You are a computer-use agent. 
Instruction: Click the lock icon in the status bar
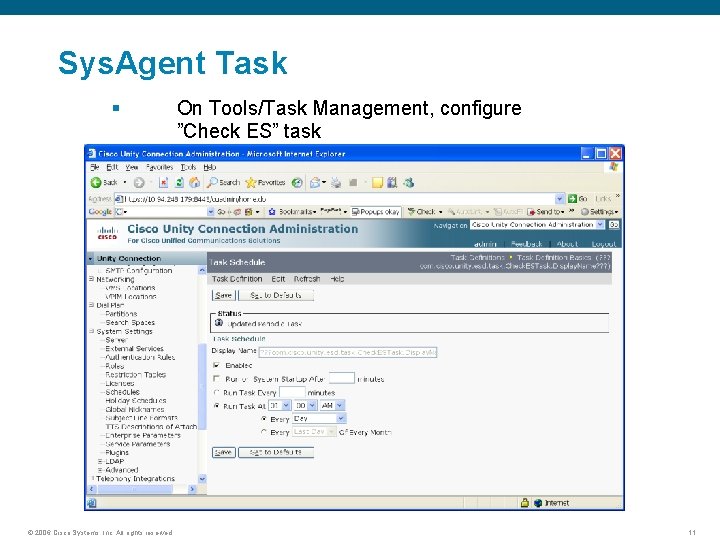point(525,503)
